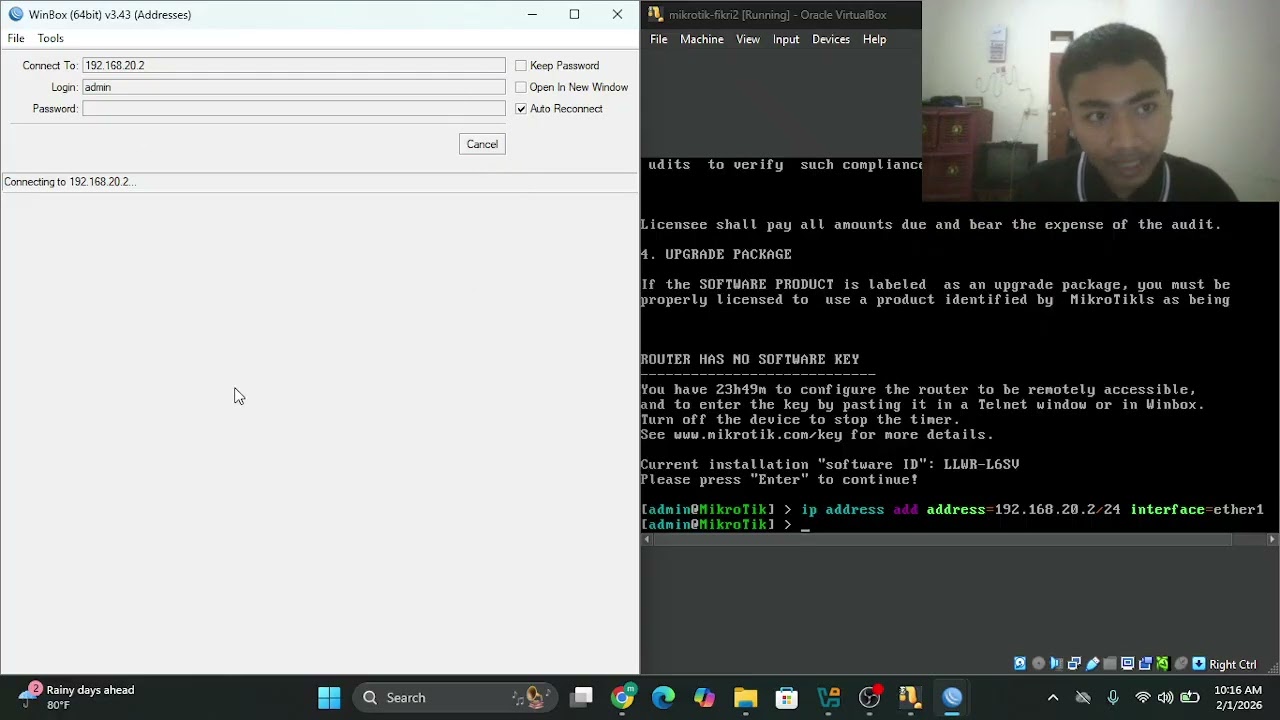Open the volume control tray icon
Screen dimensions: 1280x720
1165,698
